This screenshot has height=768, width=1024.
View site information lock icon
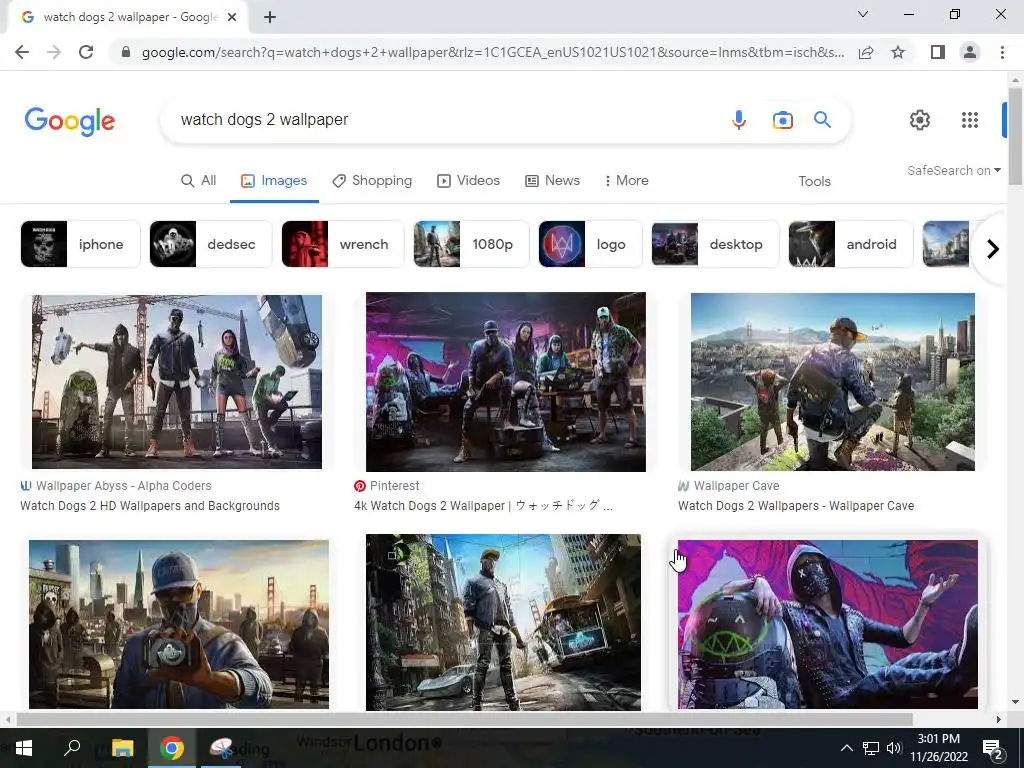pyautogui.click(x=126, y=52)
